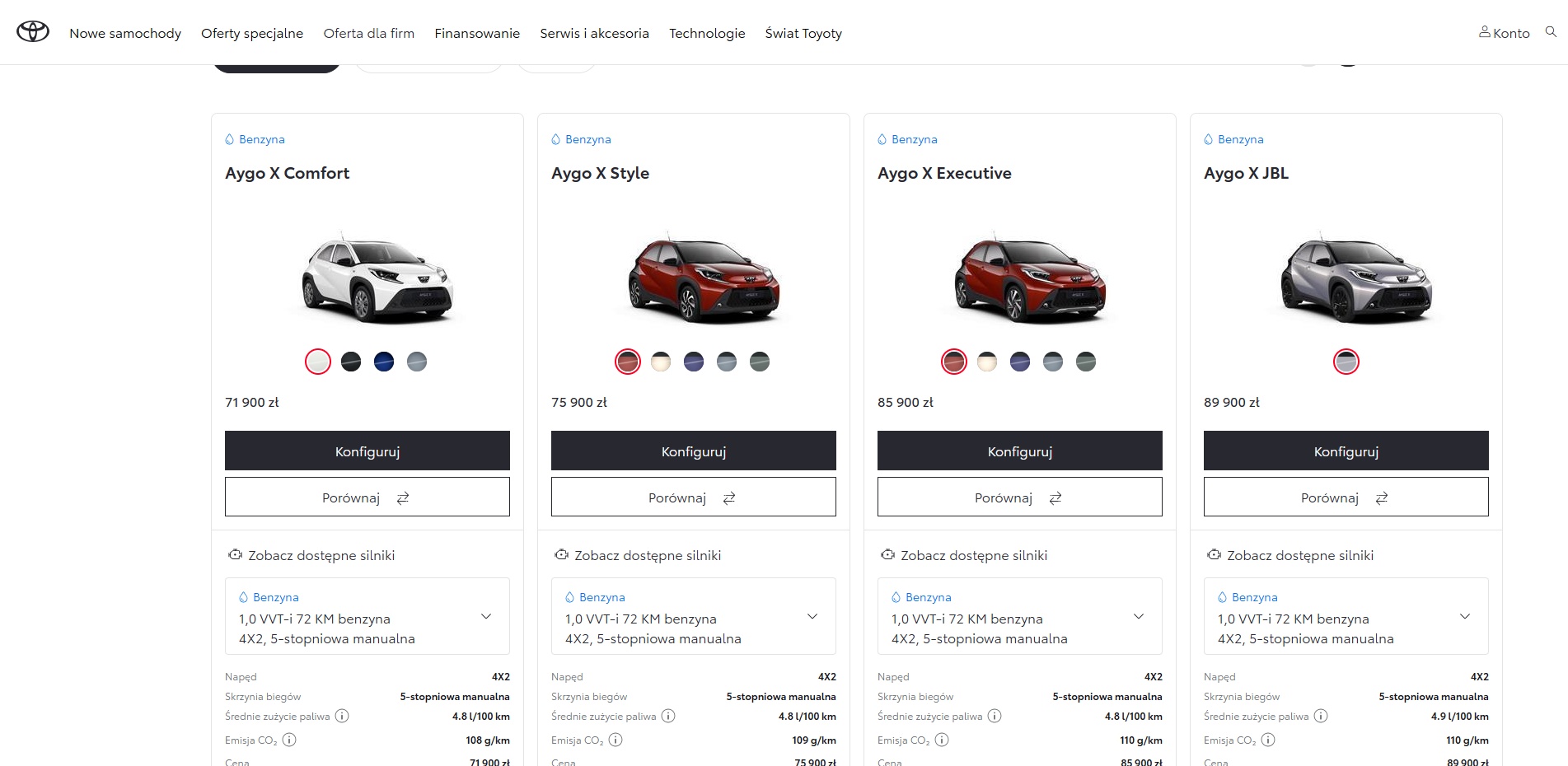Screen dimensions: 1568x766
Task: Select white color swatch for Comfort
Action: tap(318, 362)
